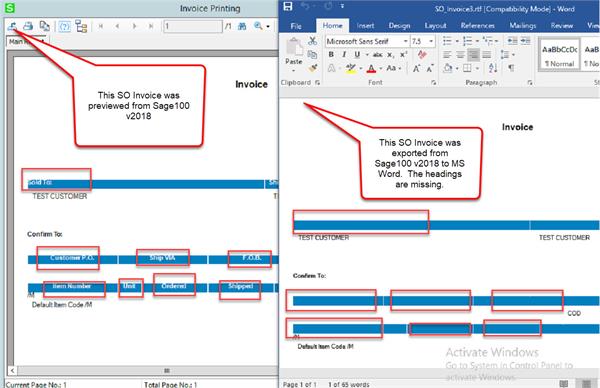Align text right in Word
The image size is (600, 388).
coord(473,55)
